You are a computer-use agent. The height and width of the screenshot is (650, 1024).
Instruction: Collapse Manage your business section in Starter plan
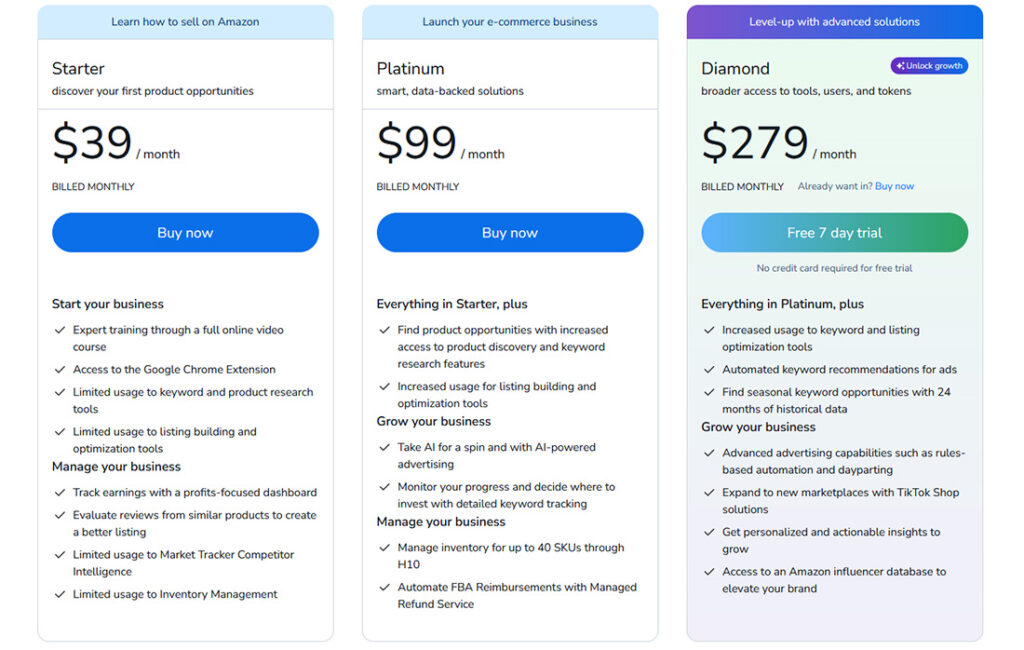116,466
